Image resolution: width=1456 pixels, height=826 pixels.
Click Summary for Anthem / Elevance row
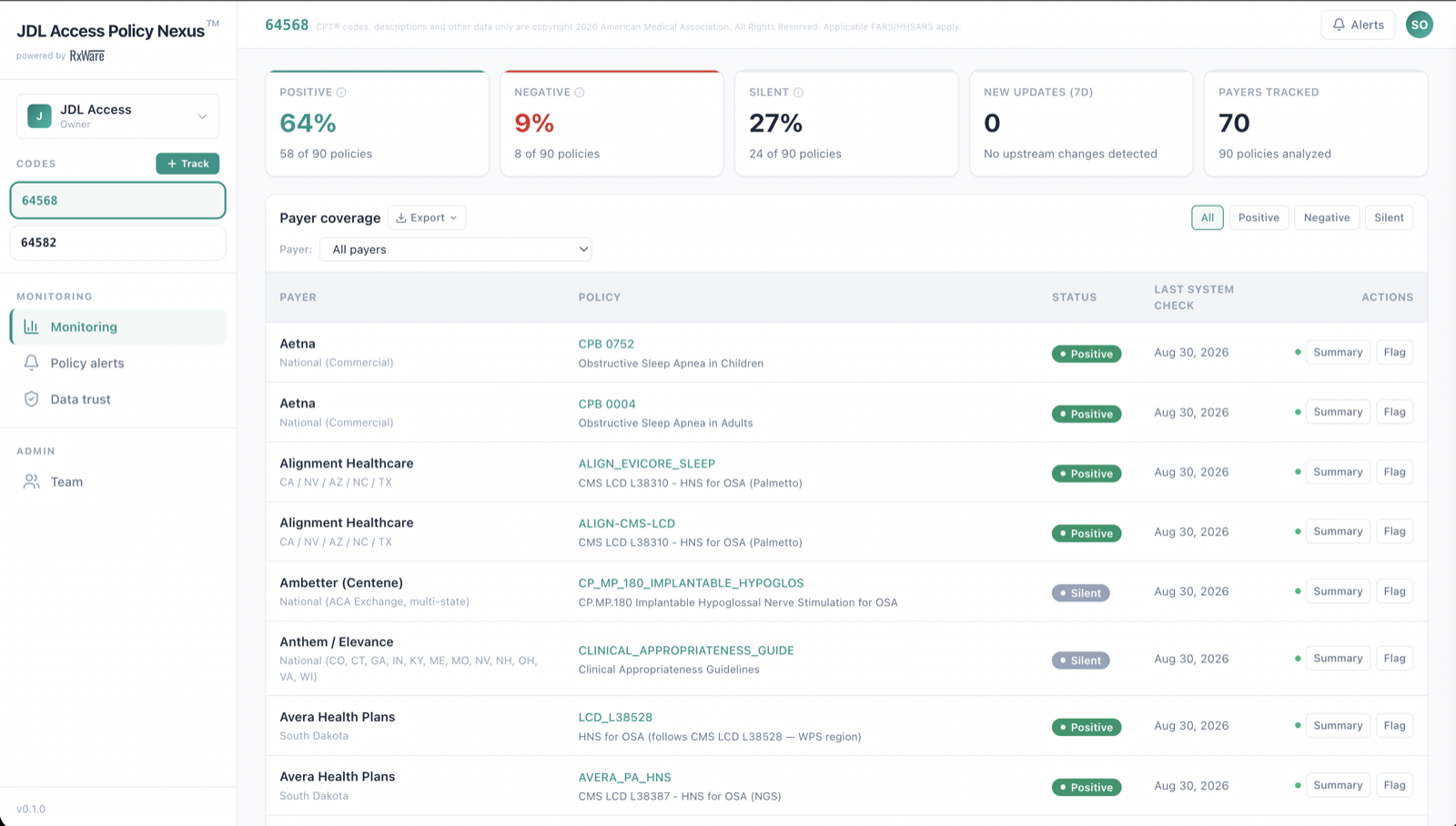(1338, 659)
